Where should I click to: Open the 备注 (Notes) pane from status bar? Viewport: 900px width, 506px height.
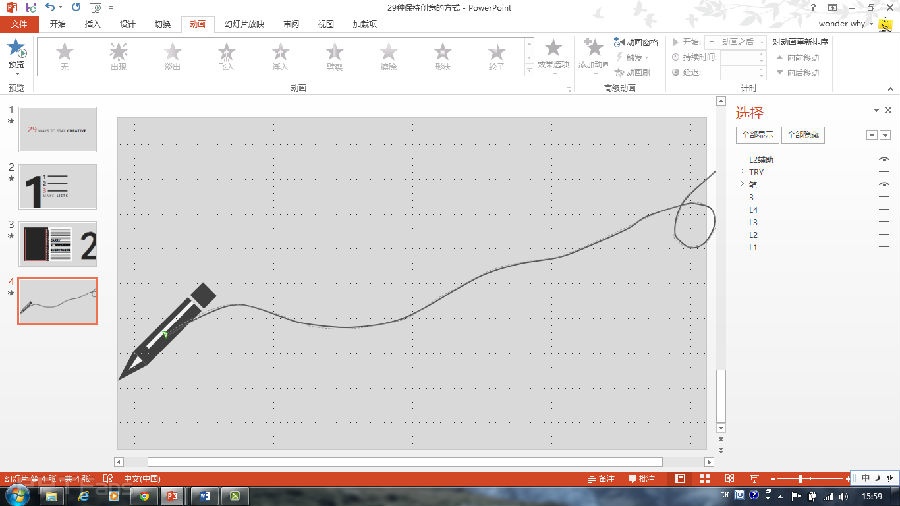602,478
